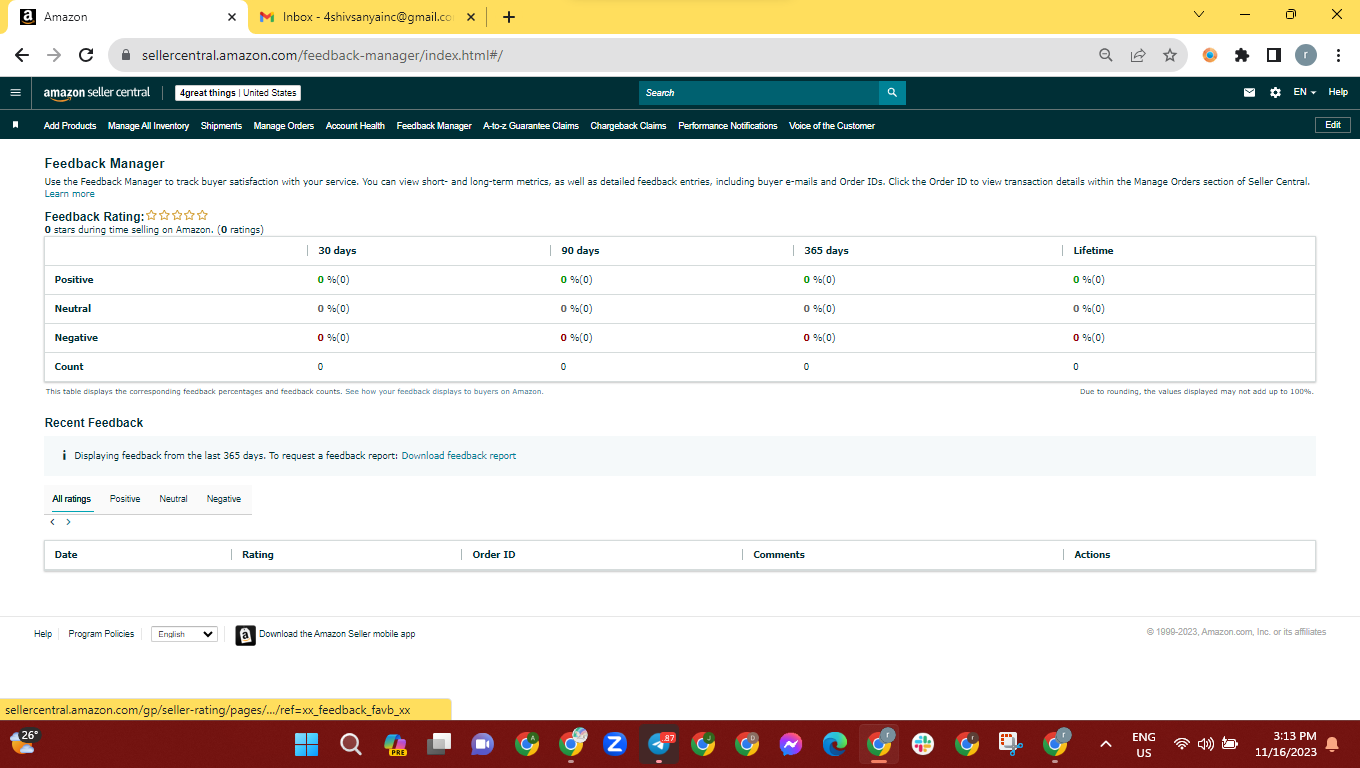Click the Edit button in nav bar

pos(1333,125)
